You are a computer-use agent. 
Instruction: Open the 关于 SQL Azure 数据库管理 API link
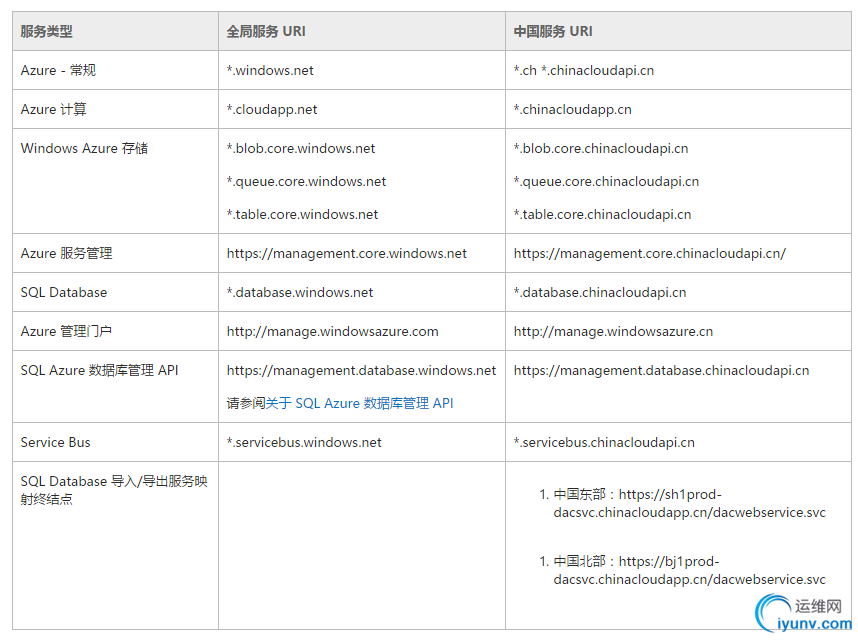pos(360,404)
